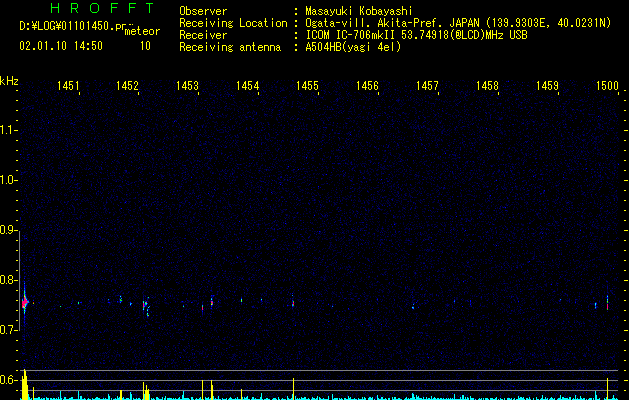Click the Ogata-vill. Akita-Pref. JAPAN location text
Viewport: 629px width, 400px height.
[x=458, y=23]
